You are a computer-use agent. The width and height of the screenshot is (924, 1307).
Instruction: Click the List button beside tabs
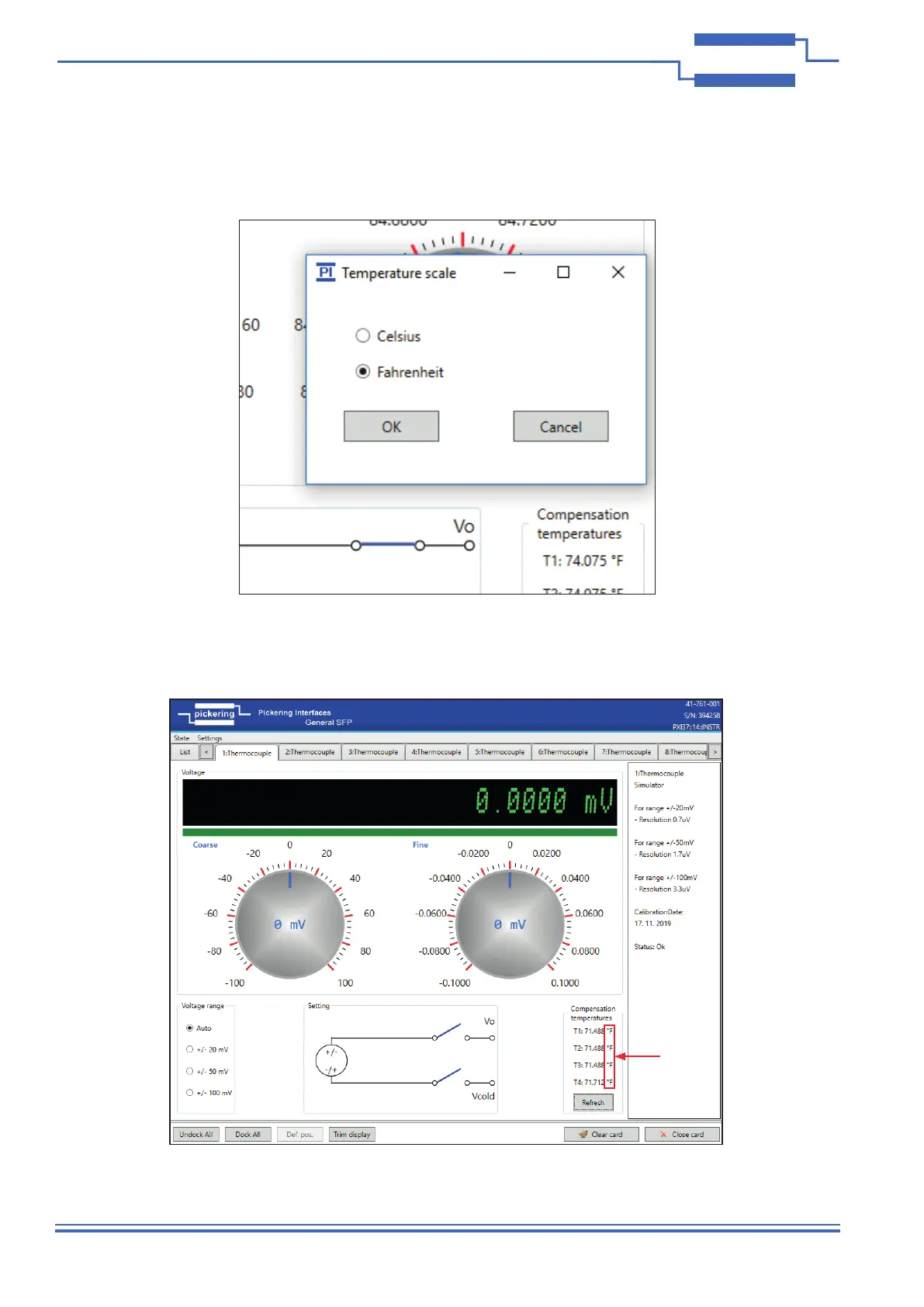185,752
